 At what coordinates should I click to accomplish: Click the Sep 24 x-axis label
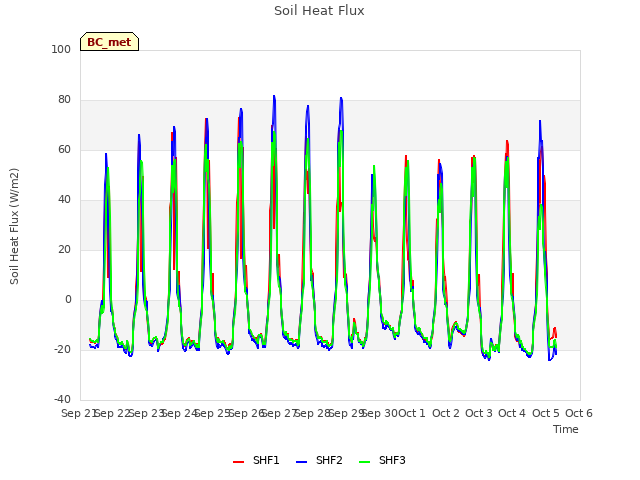click(x=180, y=413)
